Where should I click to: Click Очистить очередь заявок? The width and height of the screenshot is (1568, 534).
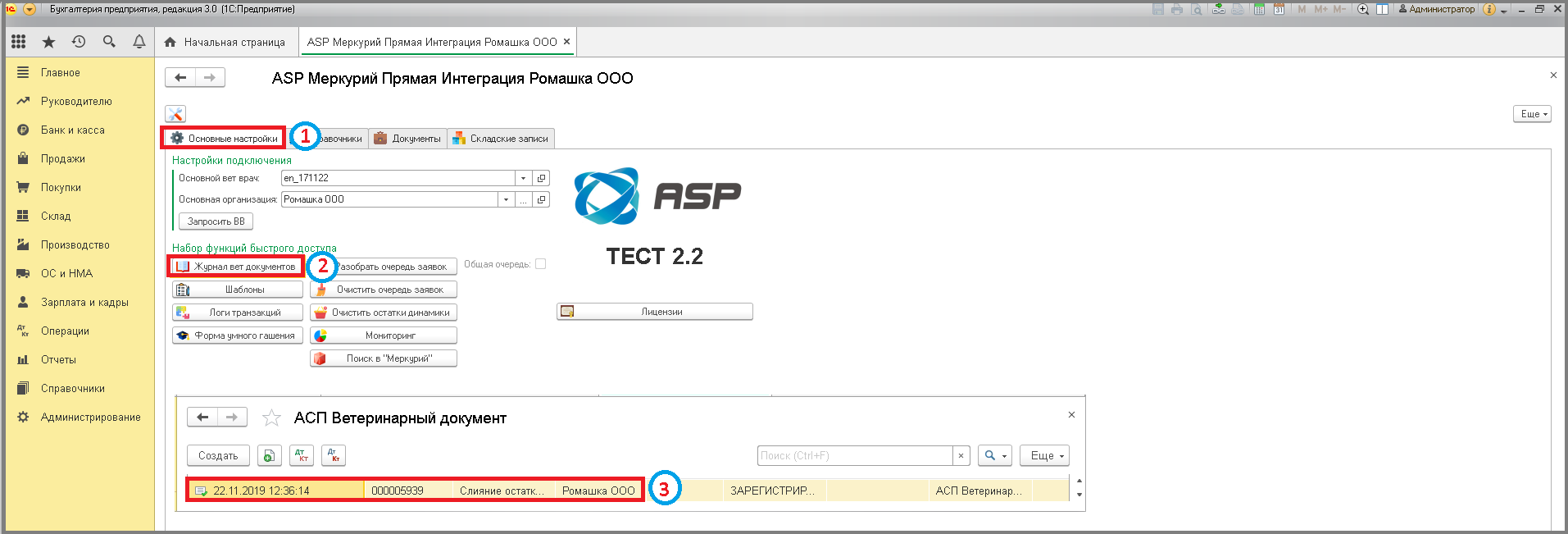coord(384,290)
